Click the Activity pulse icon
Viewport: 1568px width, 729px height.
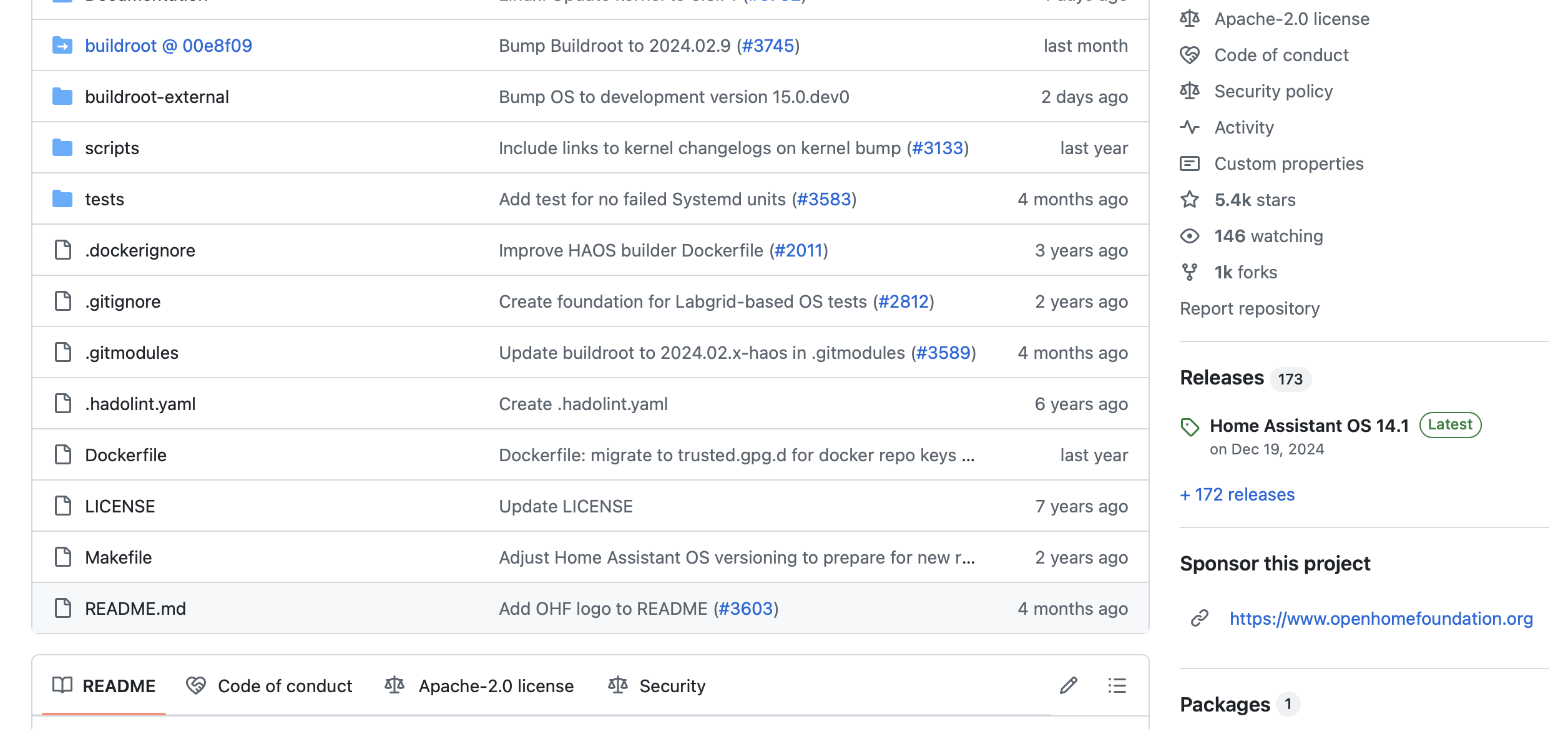(x=1189, y=127)
